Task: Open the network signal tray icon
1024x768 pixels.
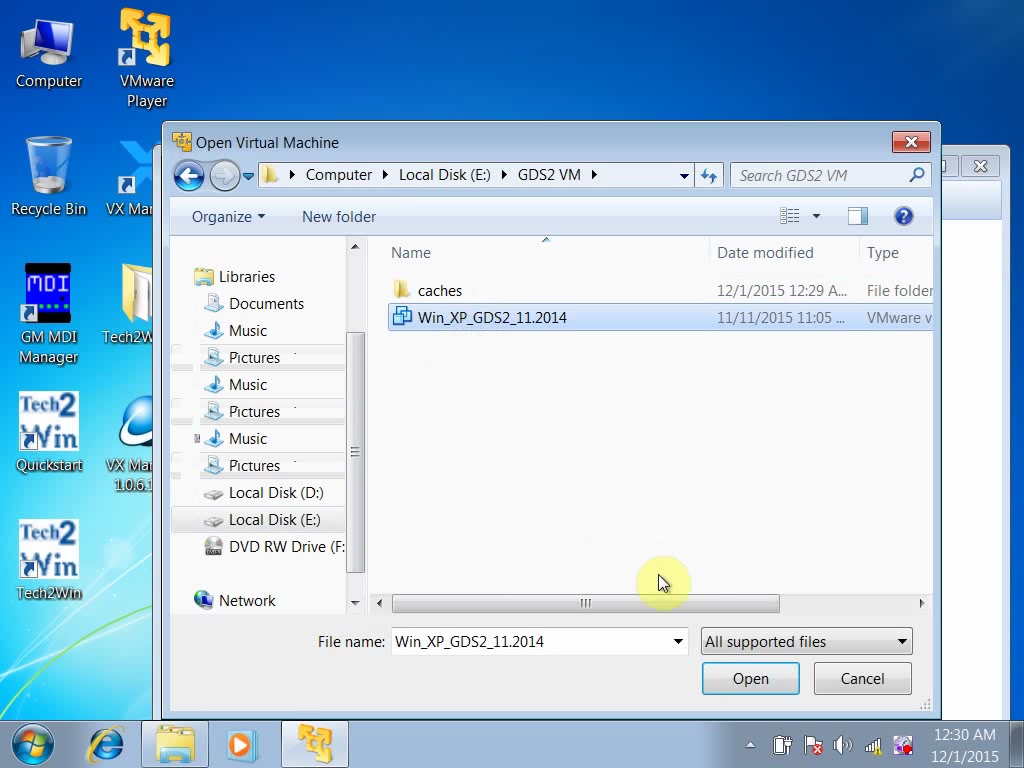Action: pyautogui.click(x=873, y=744)
